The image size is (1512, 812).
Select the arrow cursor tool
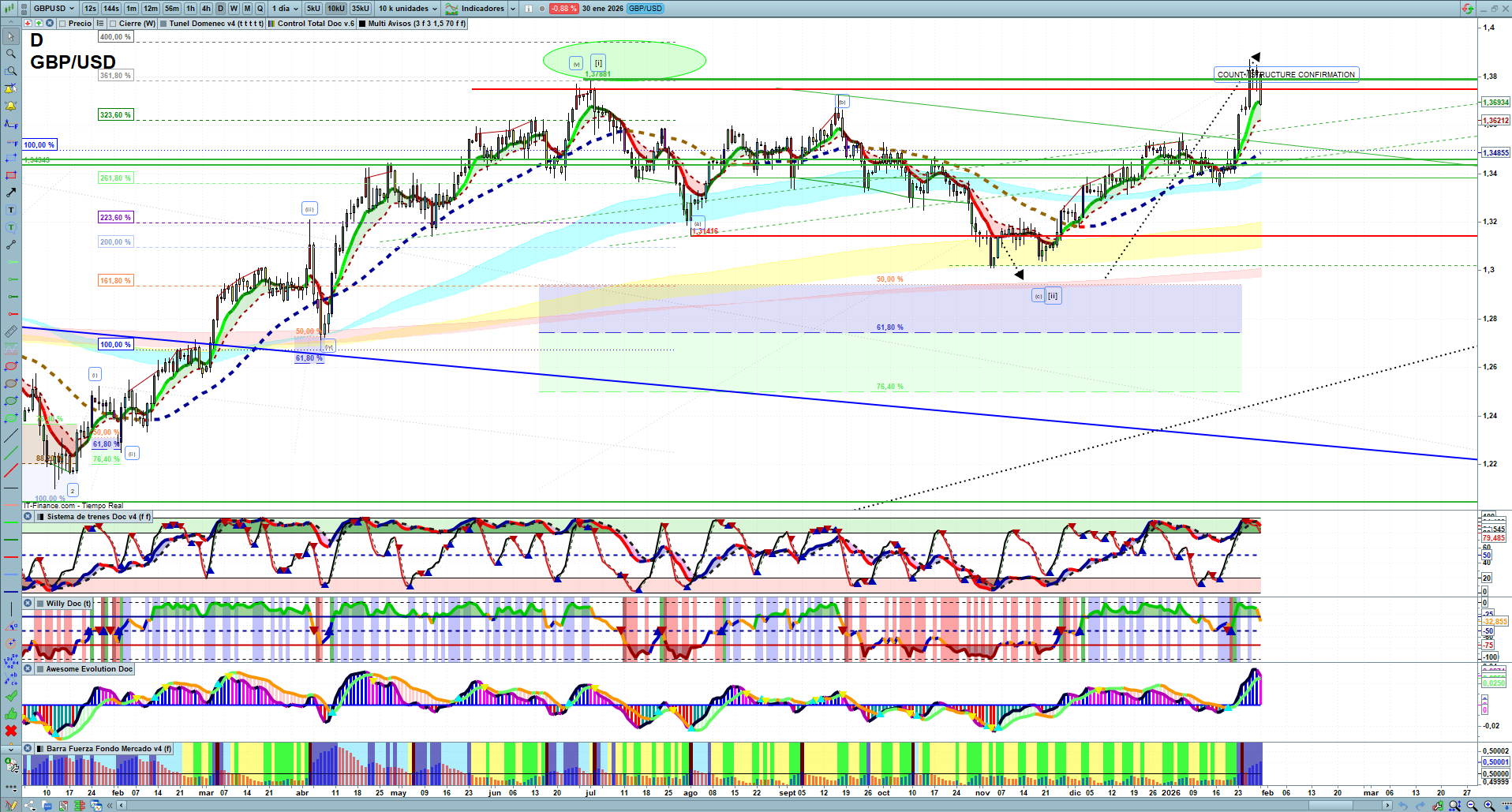click(x=11, y=36)
